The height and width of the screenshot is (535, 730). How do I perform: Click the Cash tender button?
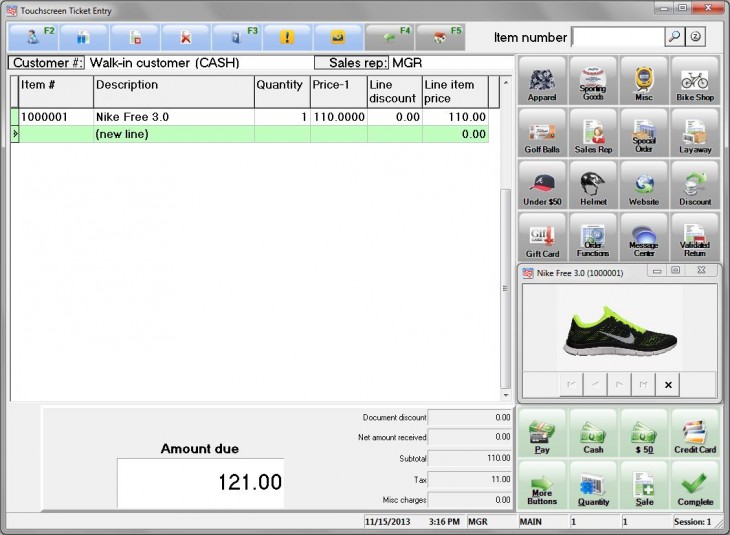(593, 433)
